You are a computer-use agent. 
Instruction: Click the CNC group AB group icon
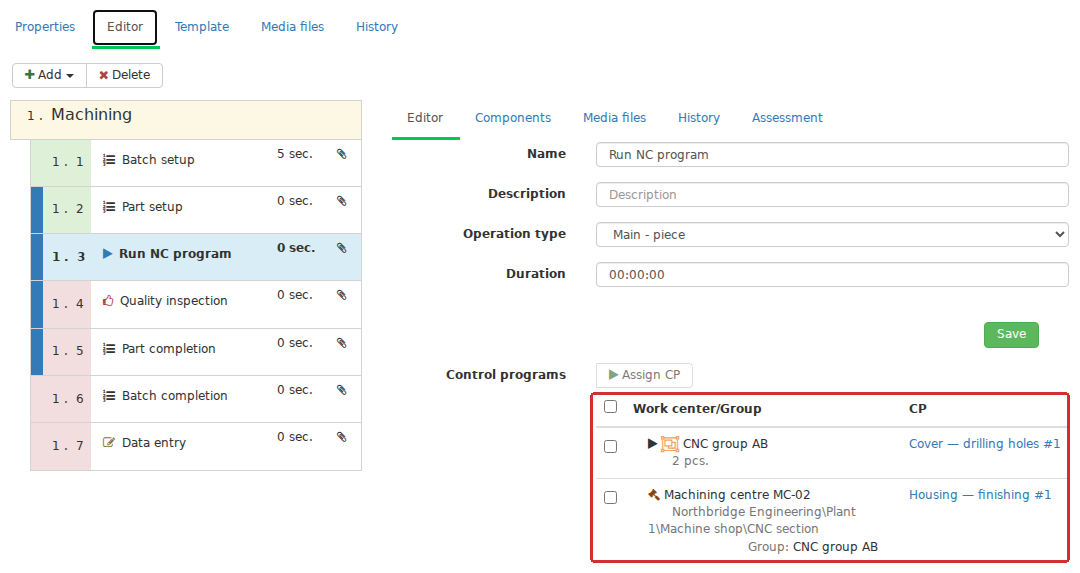tap(670, 444)
